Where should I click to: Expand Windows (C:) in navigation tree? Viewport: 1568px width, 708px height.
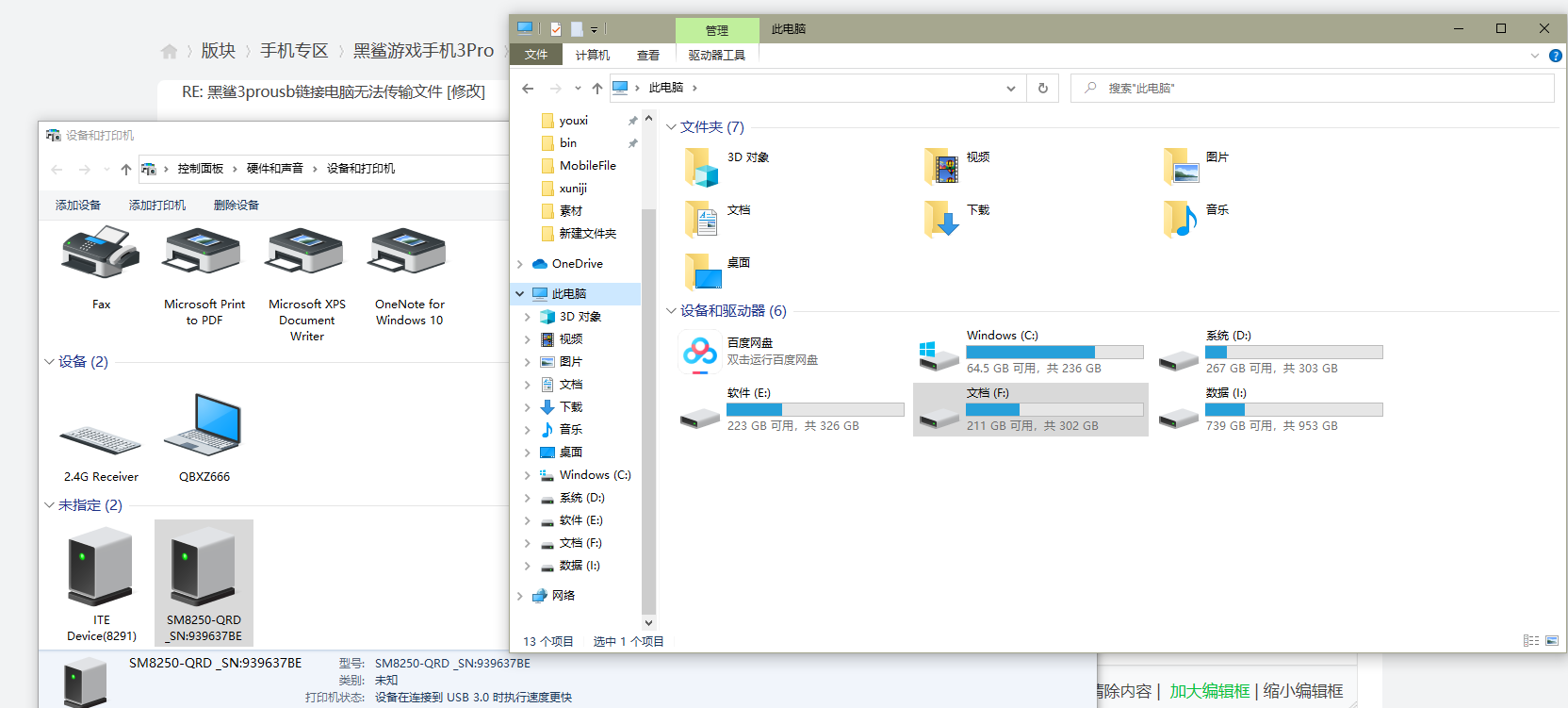[528, 475]
